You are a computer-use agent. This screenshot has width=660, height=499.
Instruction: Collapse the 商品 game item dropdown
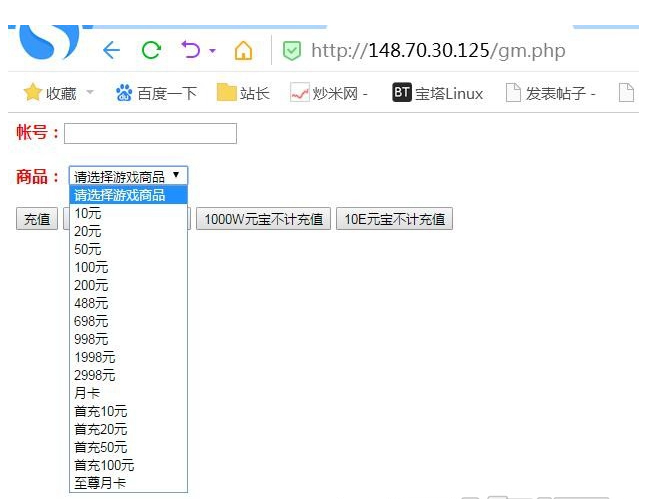pos(127,176)
